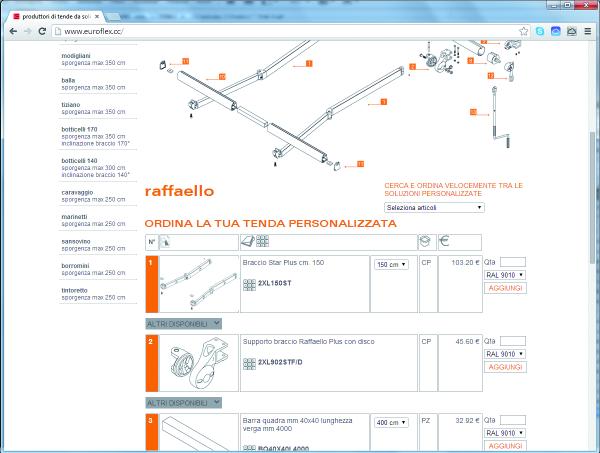Open the borromini model link

pyautogui.click(x=75, y=266)
